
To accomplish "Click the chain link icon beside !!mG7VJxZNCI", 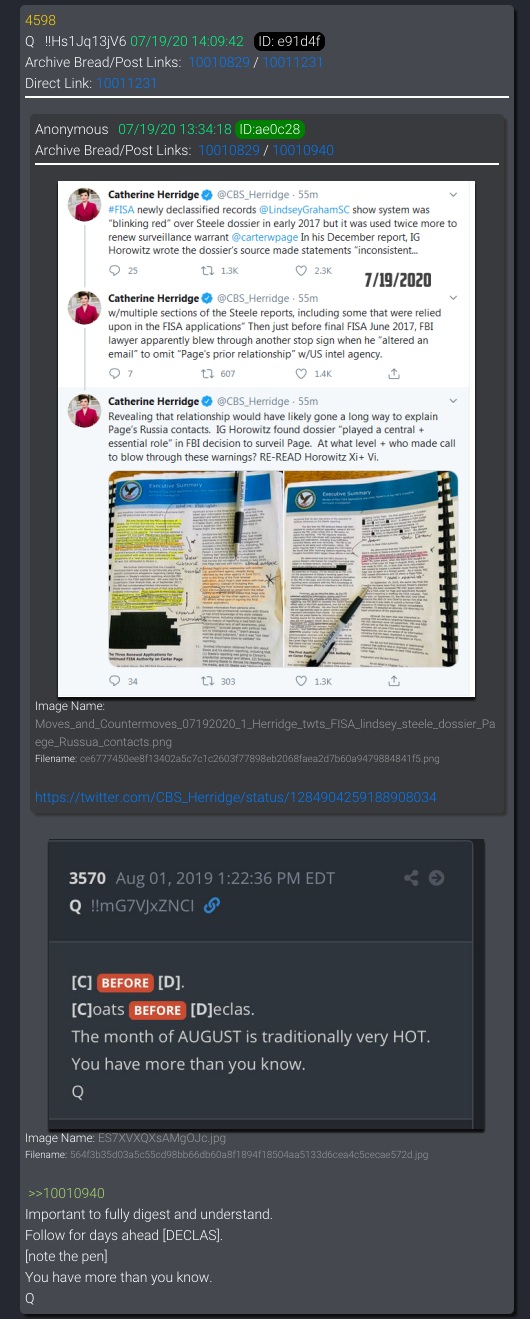I will (x=211, y=905).
